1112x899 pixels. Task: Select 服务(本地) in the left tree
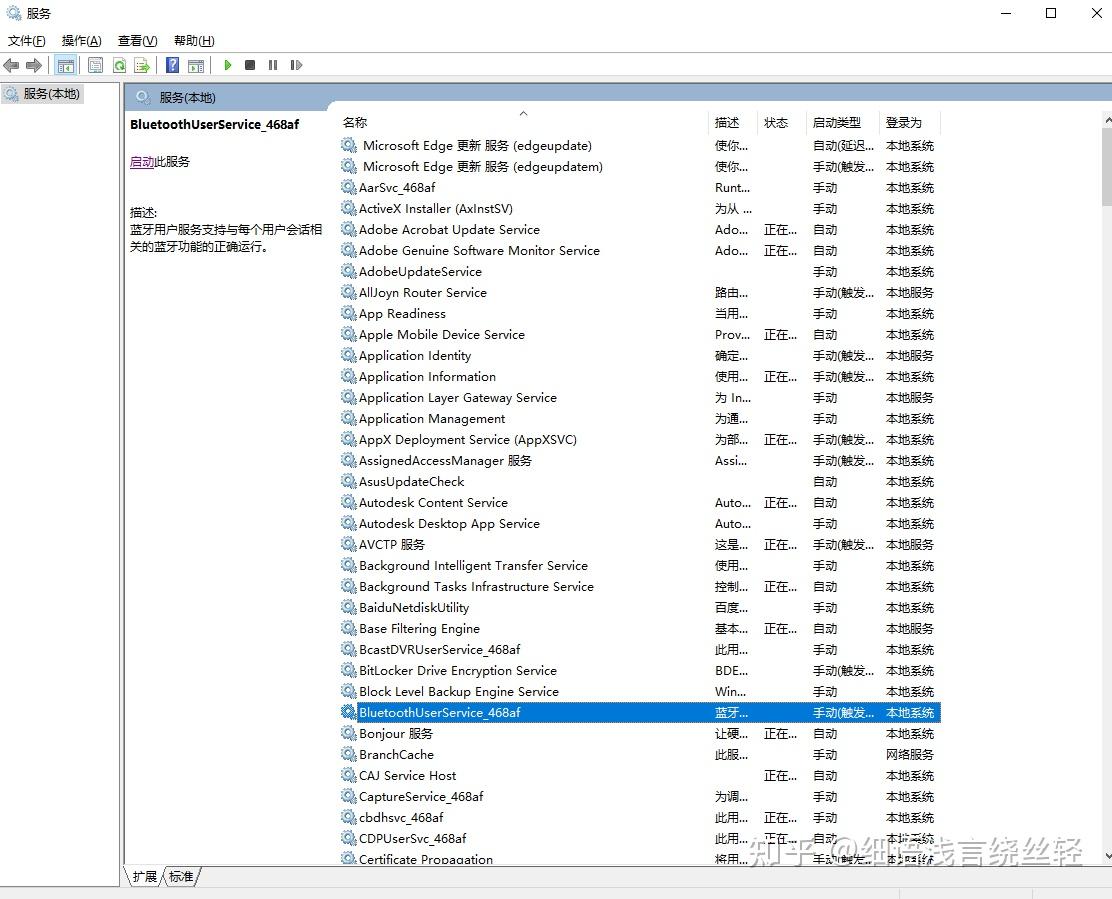point(43,94)
